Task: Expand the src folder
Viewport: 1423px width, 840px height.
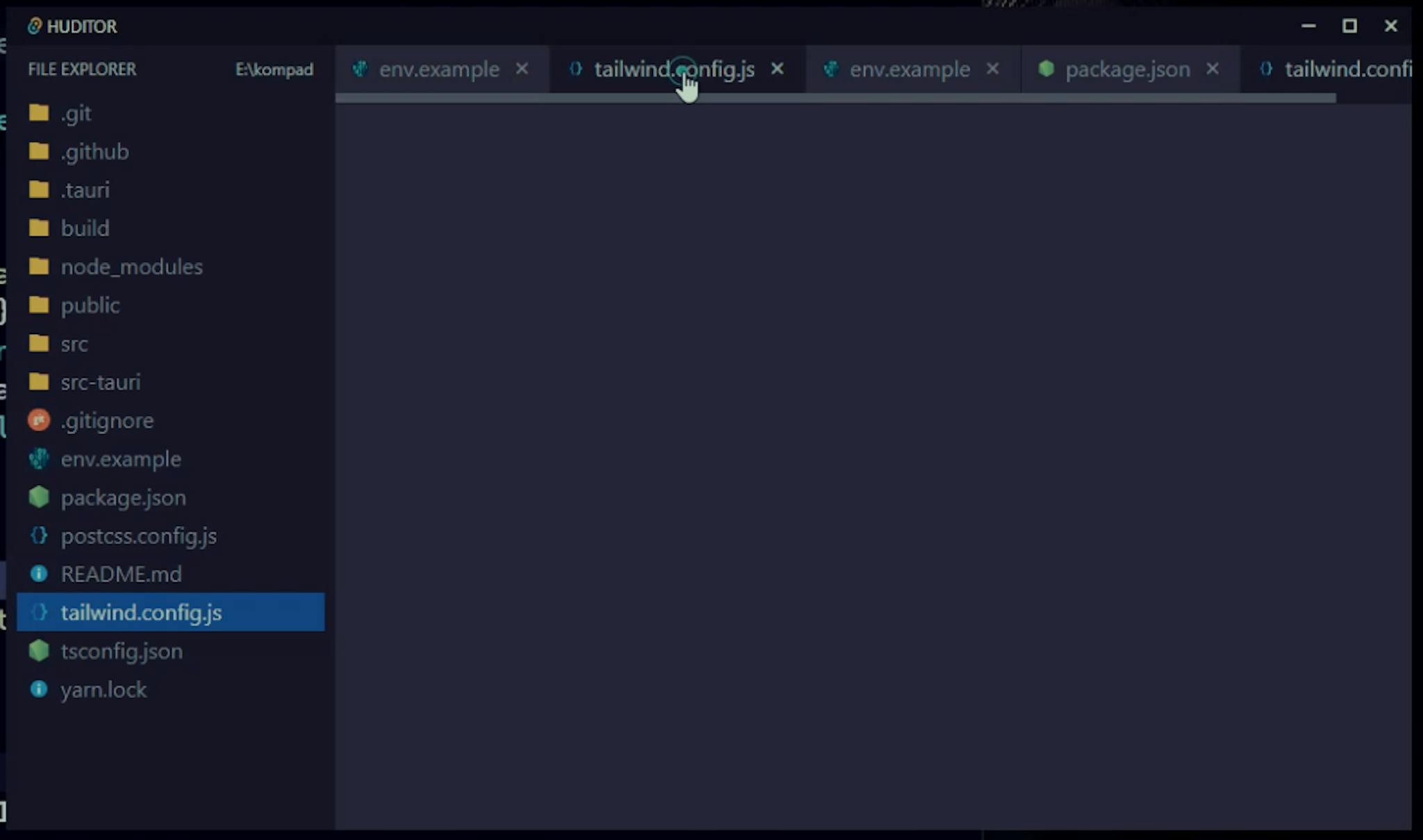Action: (x=74, y=344)
